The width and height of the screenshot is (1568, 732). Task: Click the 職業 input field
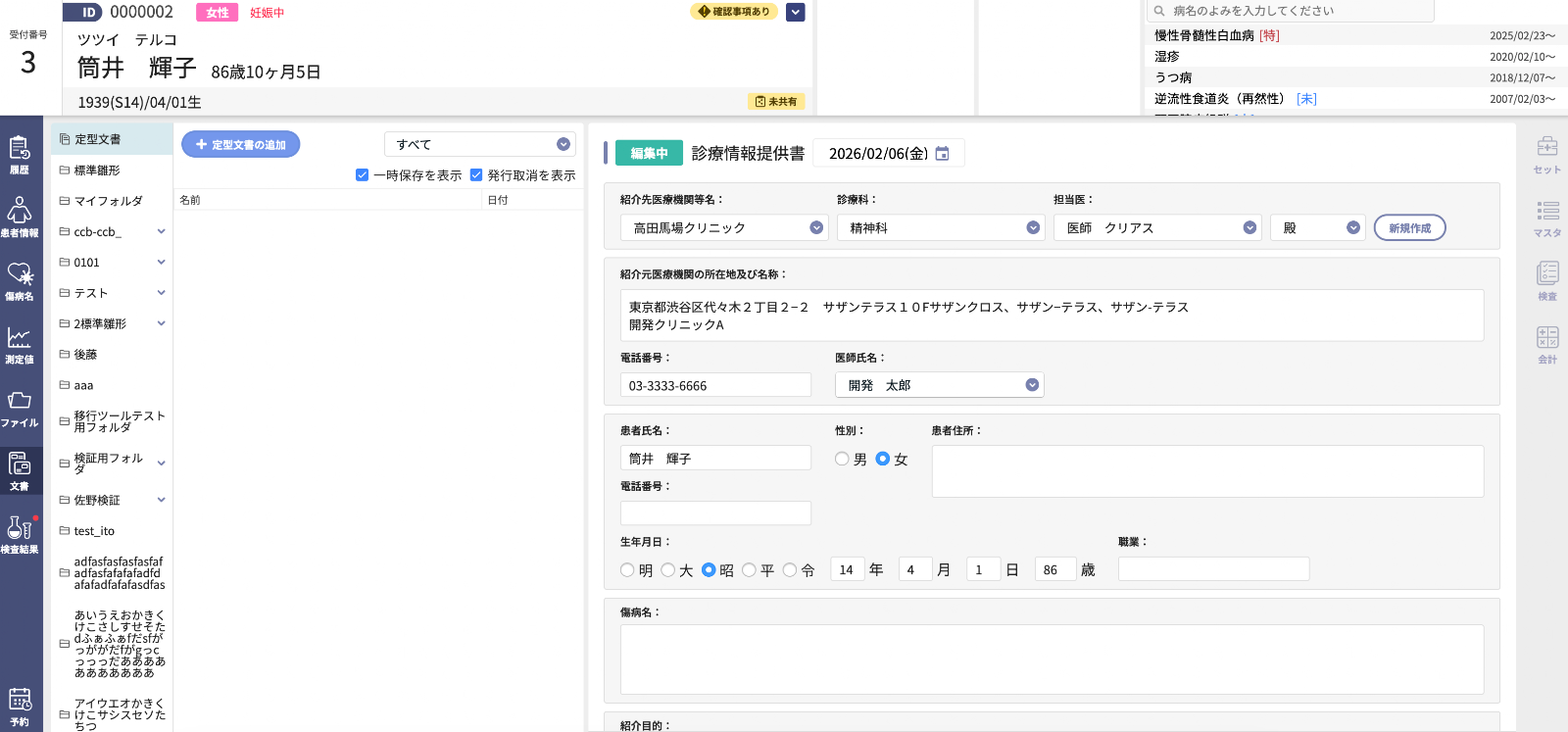1213,569
